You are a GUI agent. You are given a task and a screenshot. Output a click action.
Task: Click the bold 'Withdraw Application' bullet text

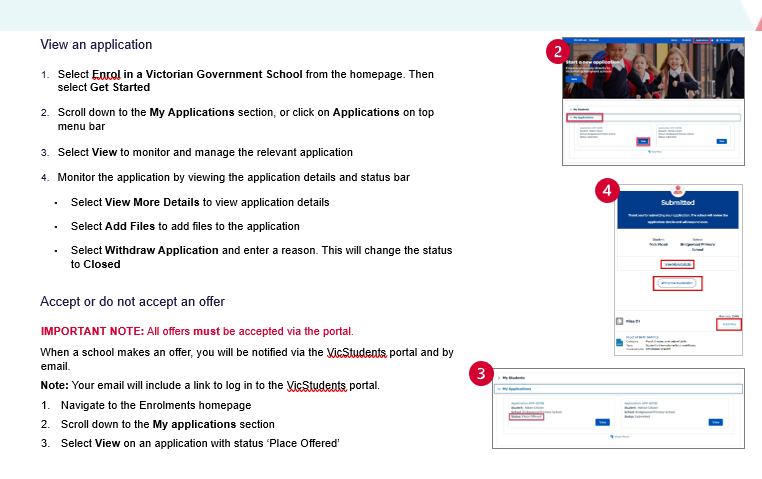(162, 250)
